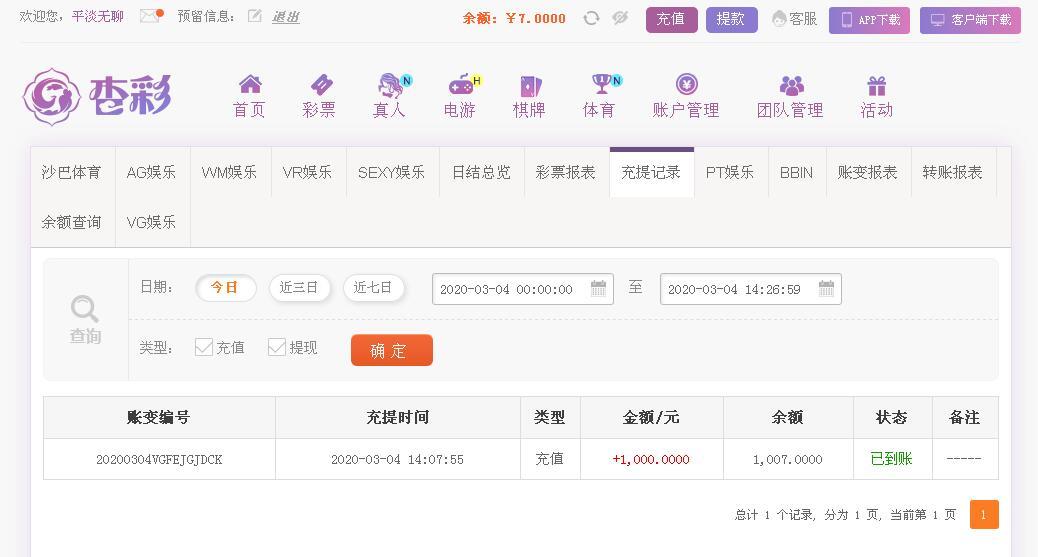Switch to 账变报表 tab

click(868, 172)
